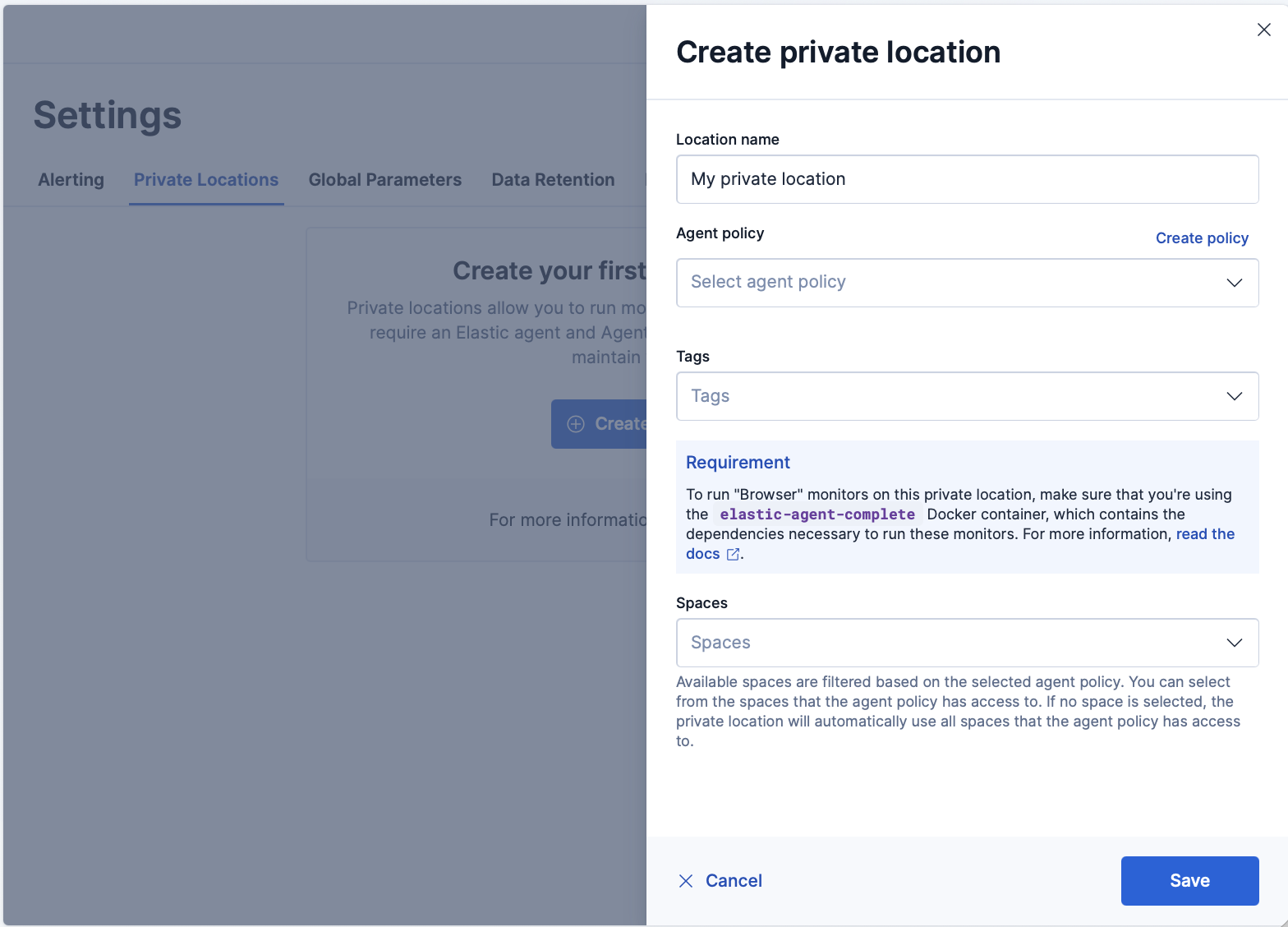
Task: Click the Tags field chevron icon
Action: point(1234,396)
